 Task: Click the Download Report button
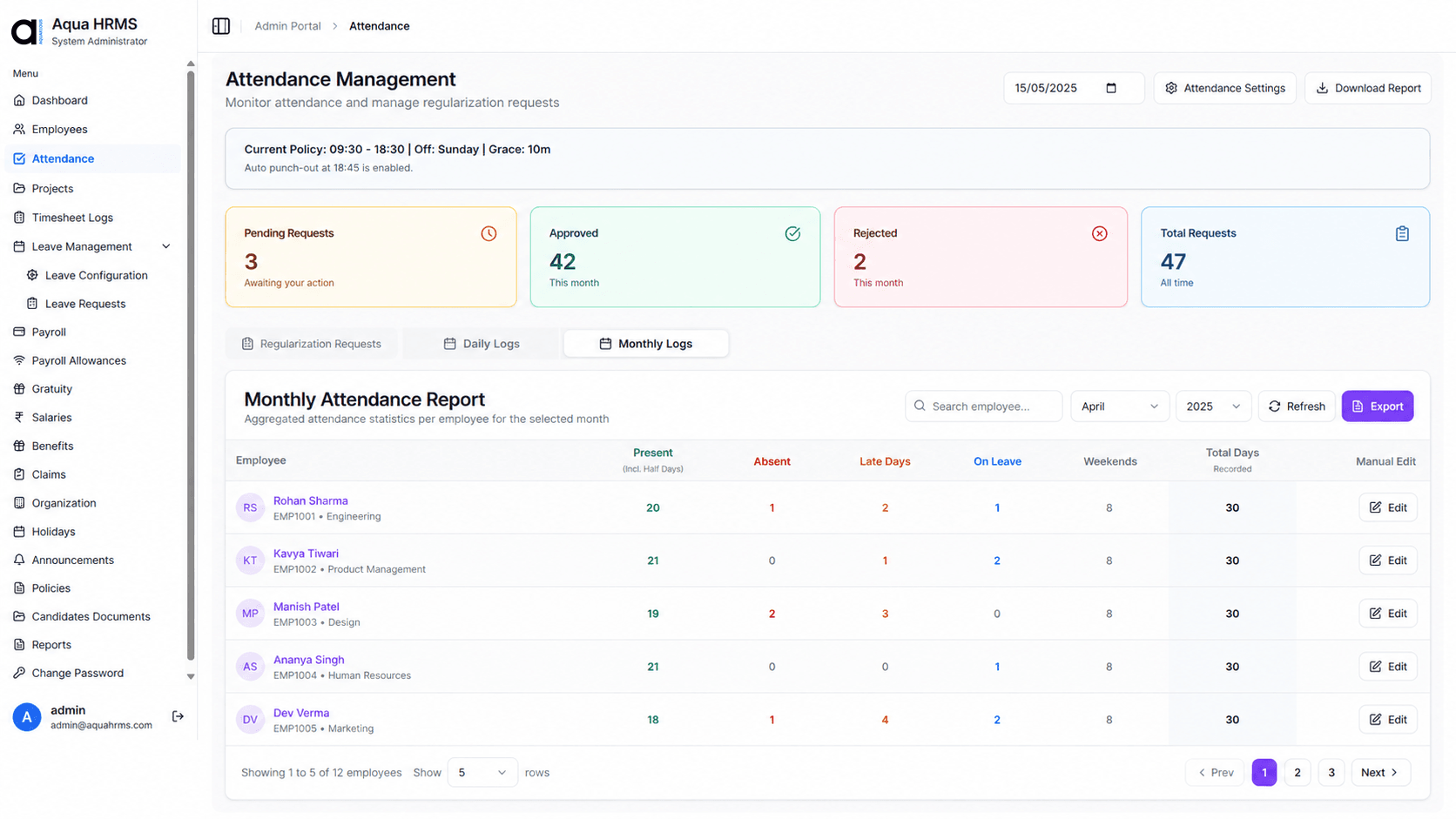1367,88
